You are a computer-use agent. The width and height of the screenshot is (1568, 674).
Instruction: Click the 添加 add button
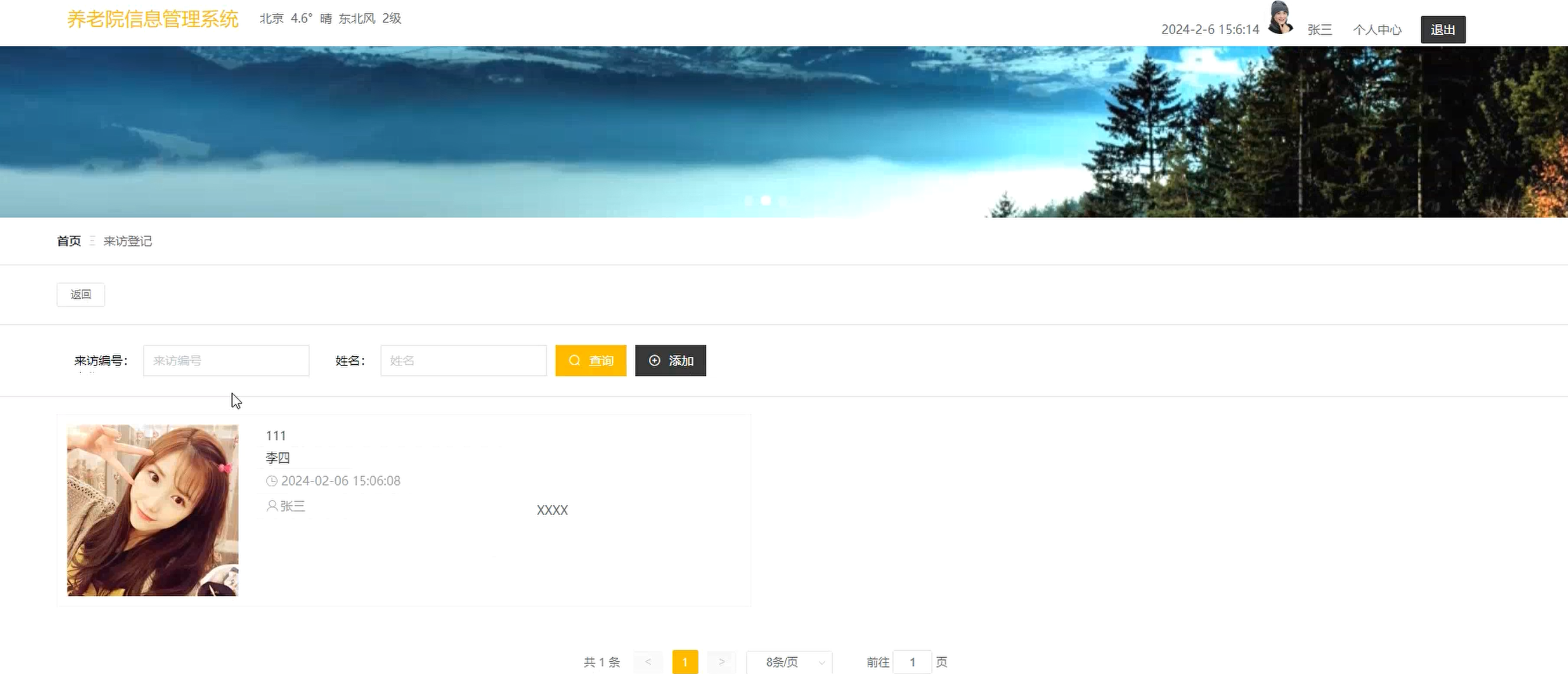tap(670, 360)
